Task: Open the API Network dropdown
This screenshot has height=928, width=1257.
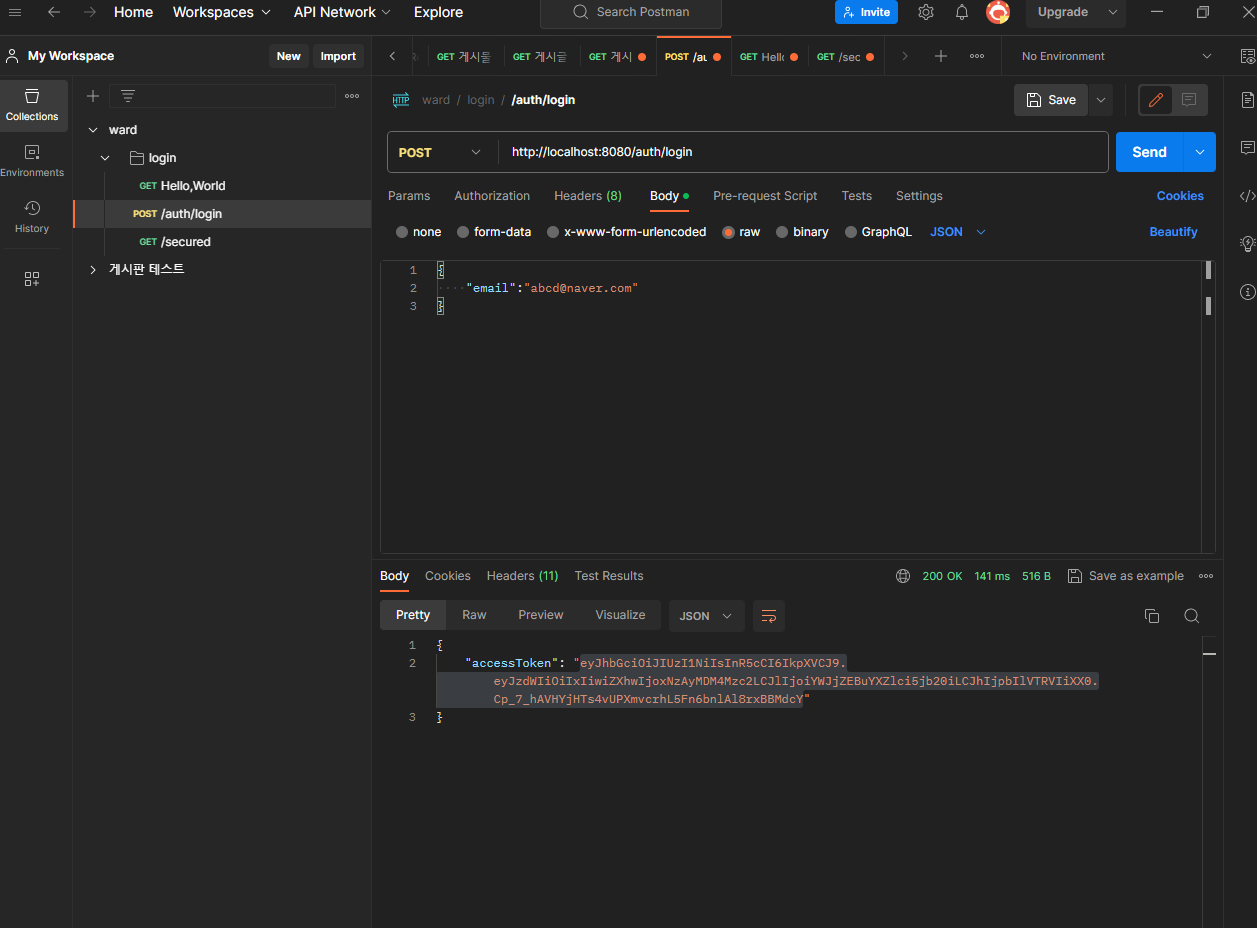Action: pyautogui.click(x=344, y=12)
